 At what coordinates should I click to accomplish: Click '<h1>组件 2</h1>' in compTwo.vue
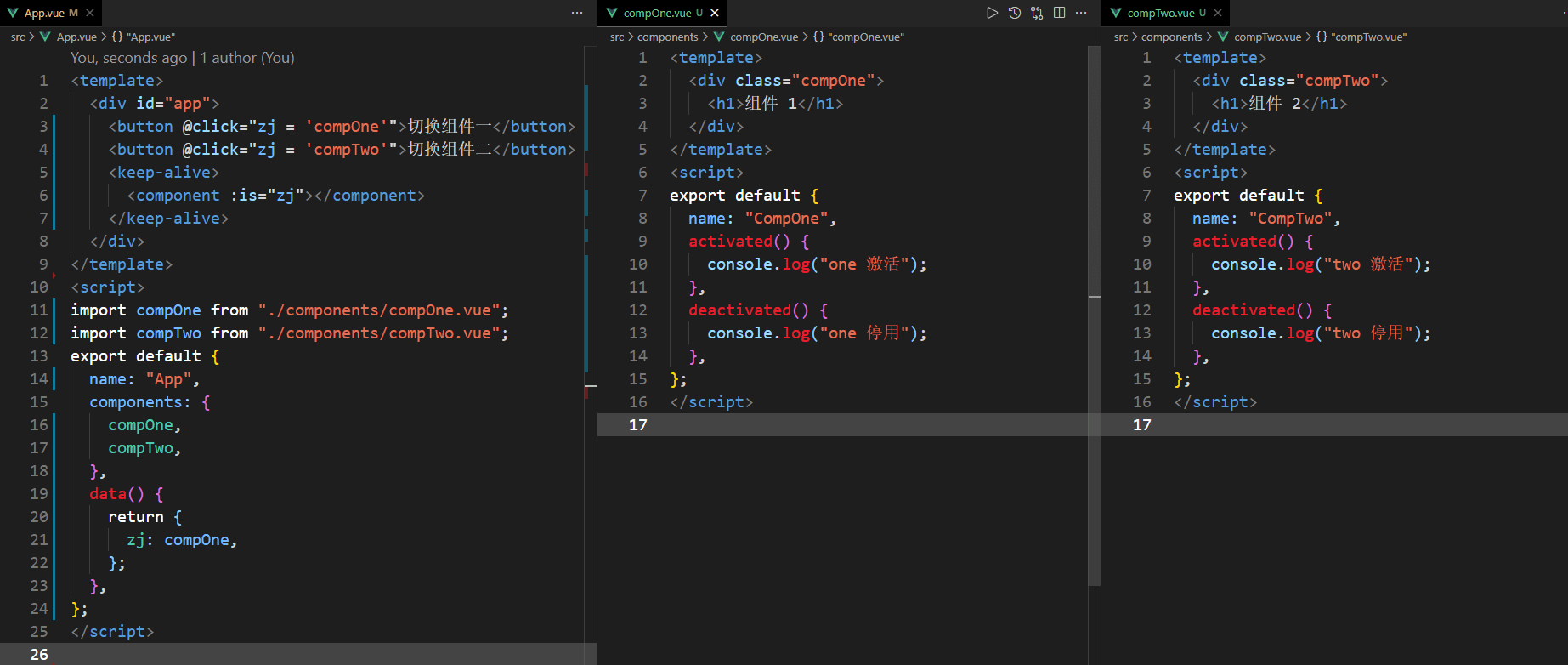[1280, 104]
